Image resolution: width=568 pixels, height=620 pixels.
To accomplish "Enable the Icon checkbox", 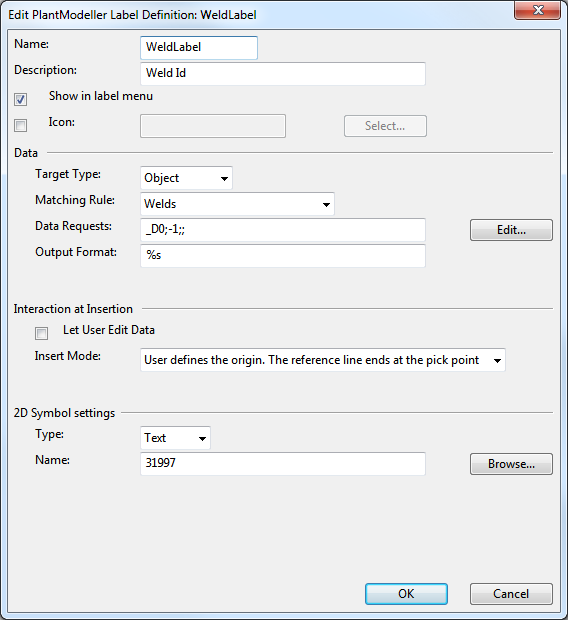I will pyautogui.click(x=21, y=125).
